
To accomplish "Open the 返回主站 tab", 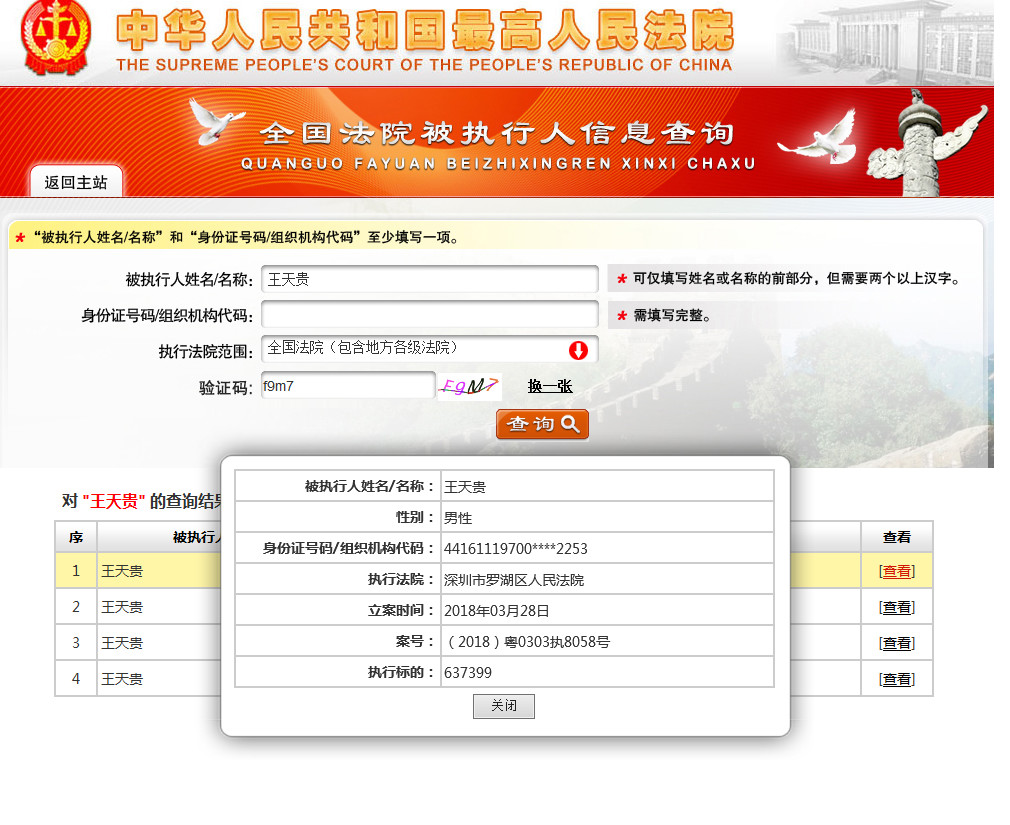I will [x=76, y=182].
